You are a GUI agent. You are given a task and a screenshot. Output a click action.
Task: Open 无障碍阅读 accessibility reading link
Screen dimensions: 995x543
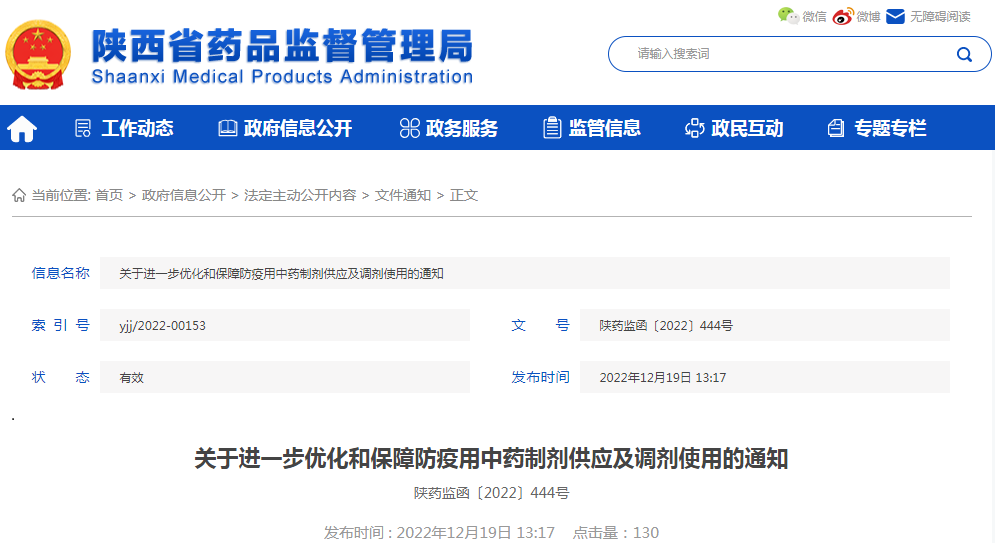940,16
